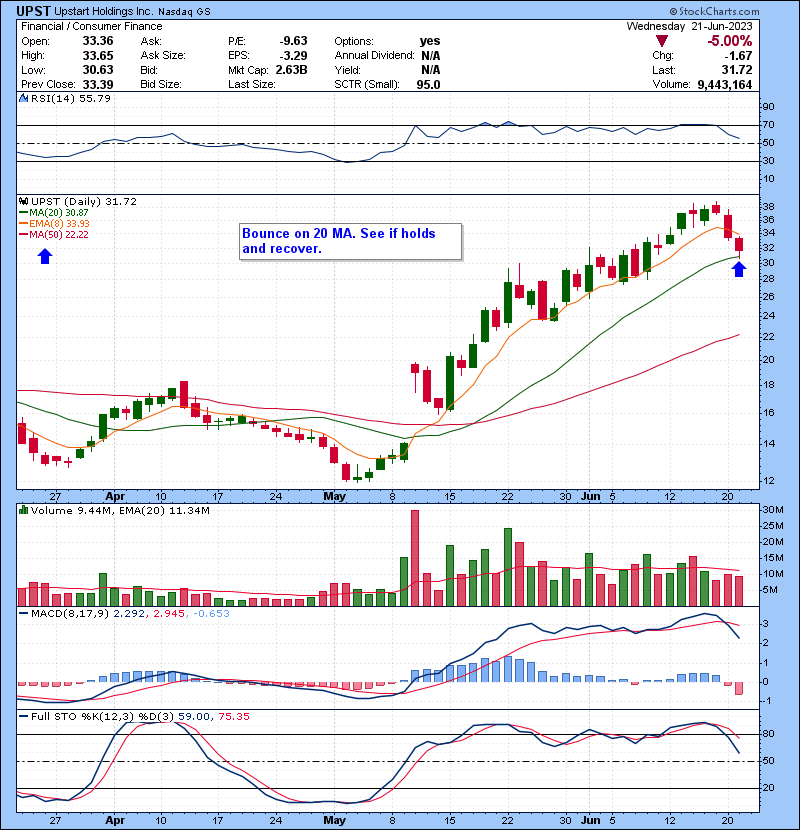Viewport: 800px width, 830px height.
Task: Click the Ask Size label
Action: 163,55
